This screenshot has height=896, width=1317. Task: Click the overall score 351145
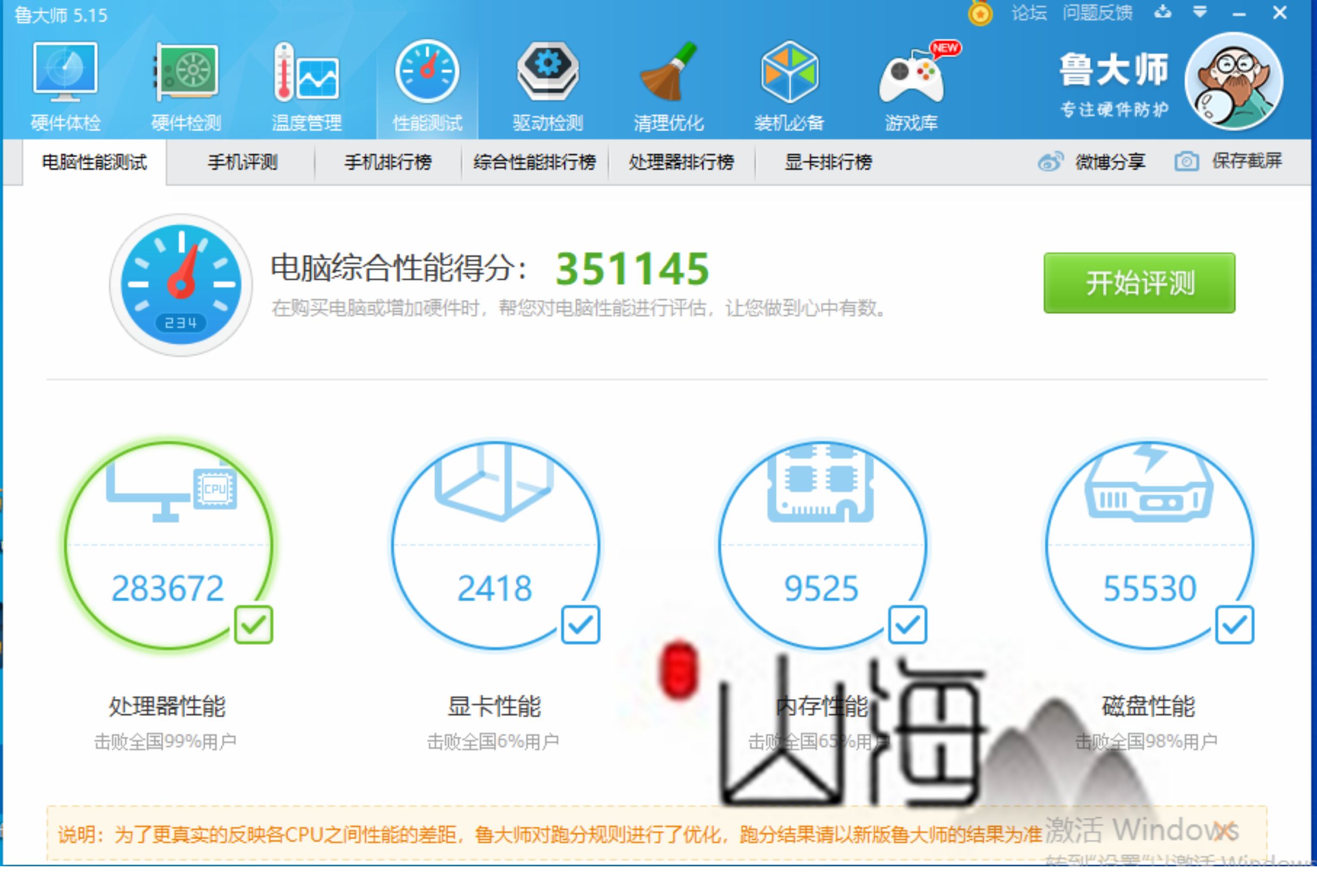click(632, 269)
